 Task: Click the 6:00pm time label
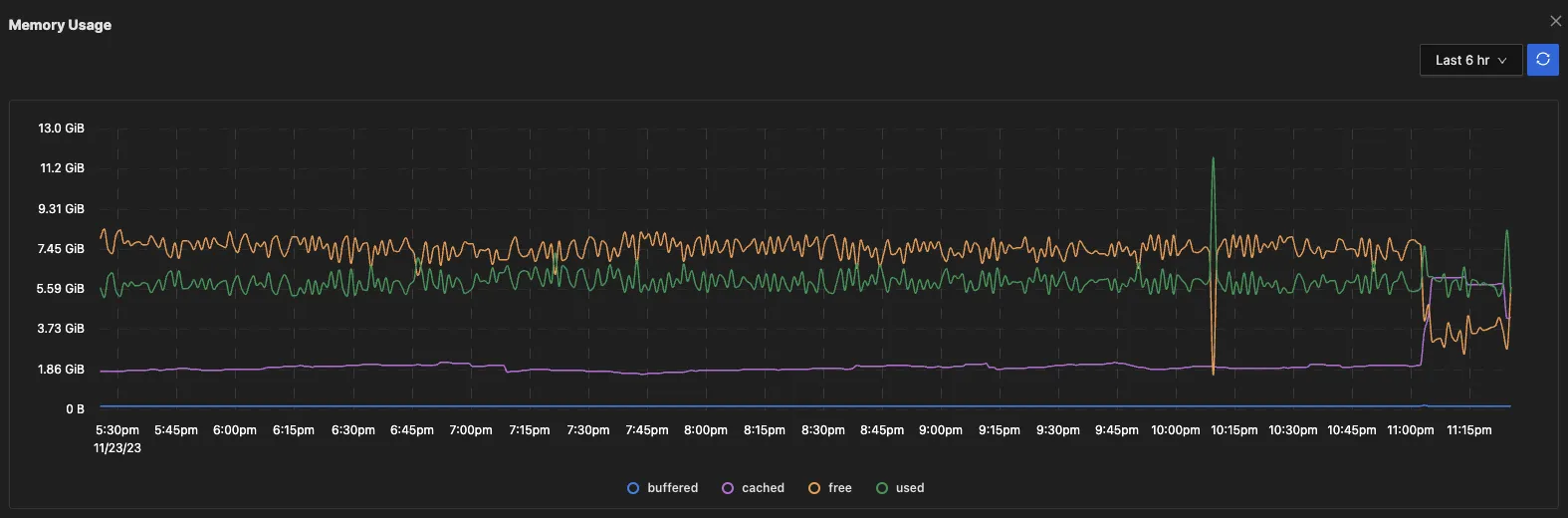tap(235, 430)
